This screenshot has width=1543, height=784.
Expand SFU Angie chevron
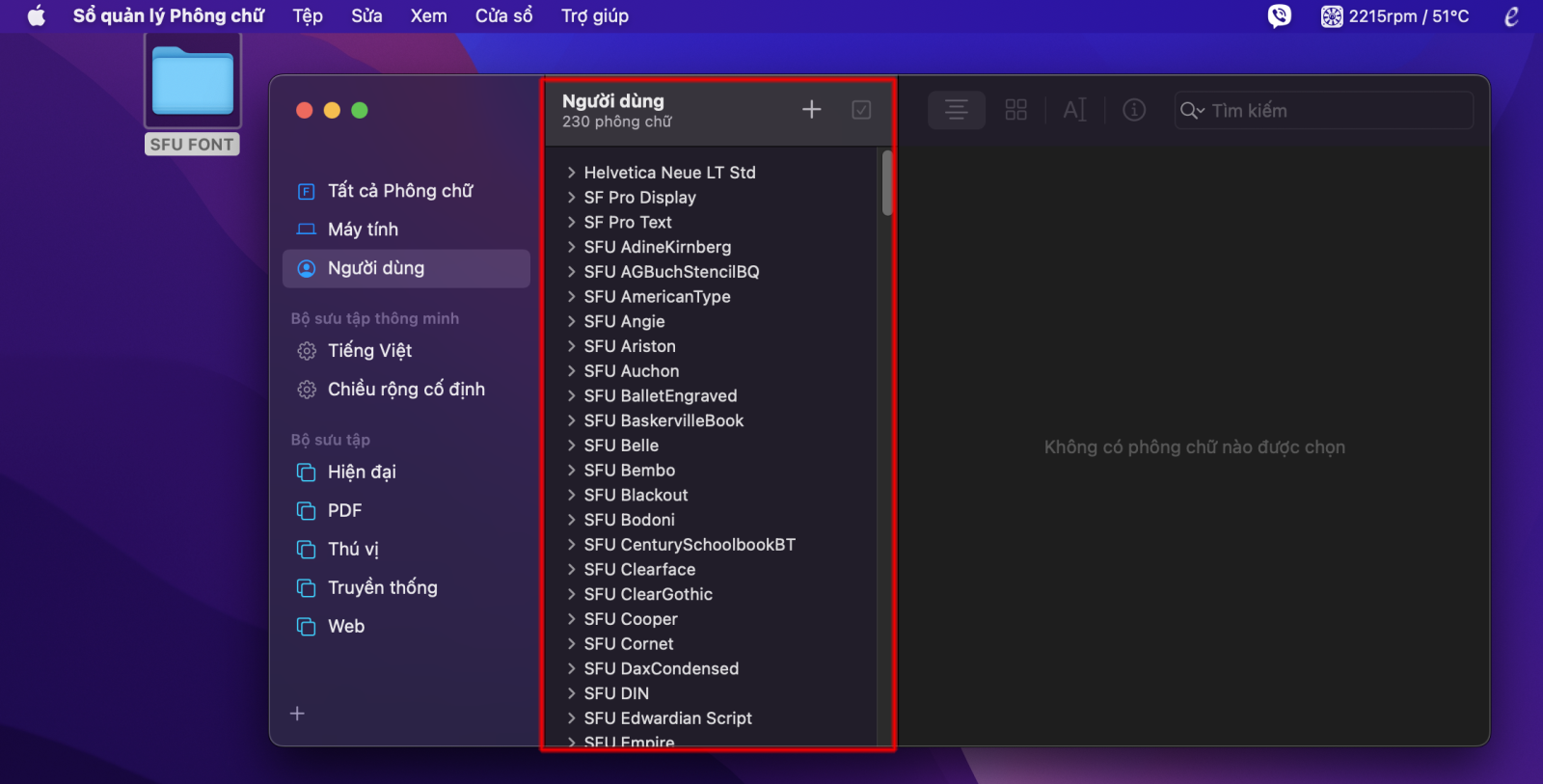click(571, 322)
